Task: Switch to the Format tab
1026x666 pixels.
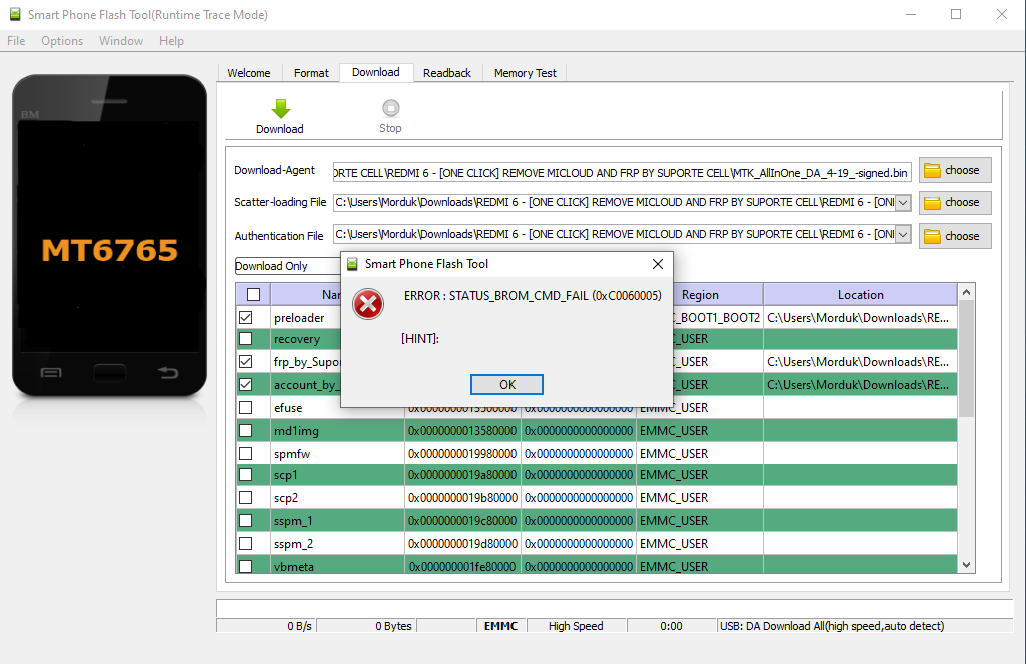Action: tap(311, 73)
